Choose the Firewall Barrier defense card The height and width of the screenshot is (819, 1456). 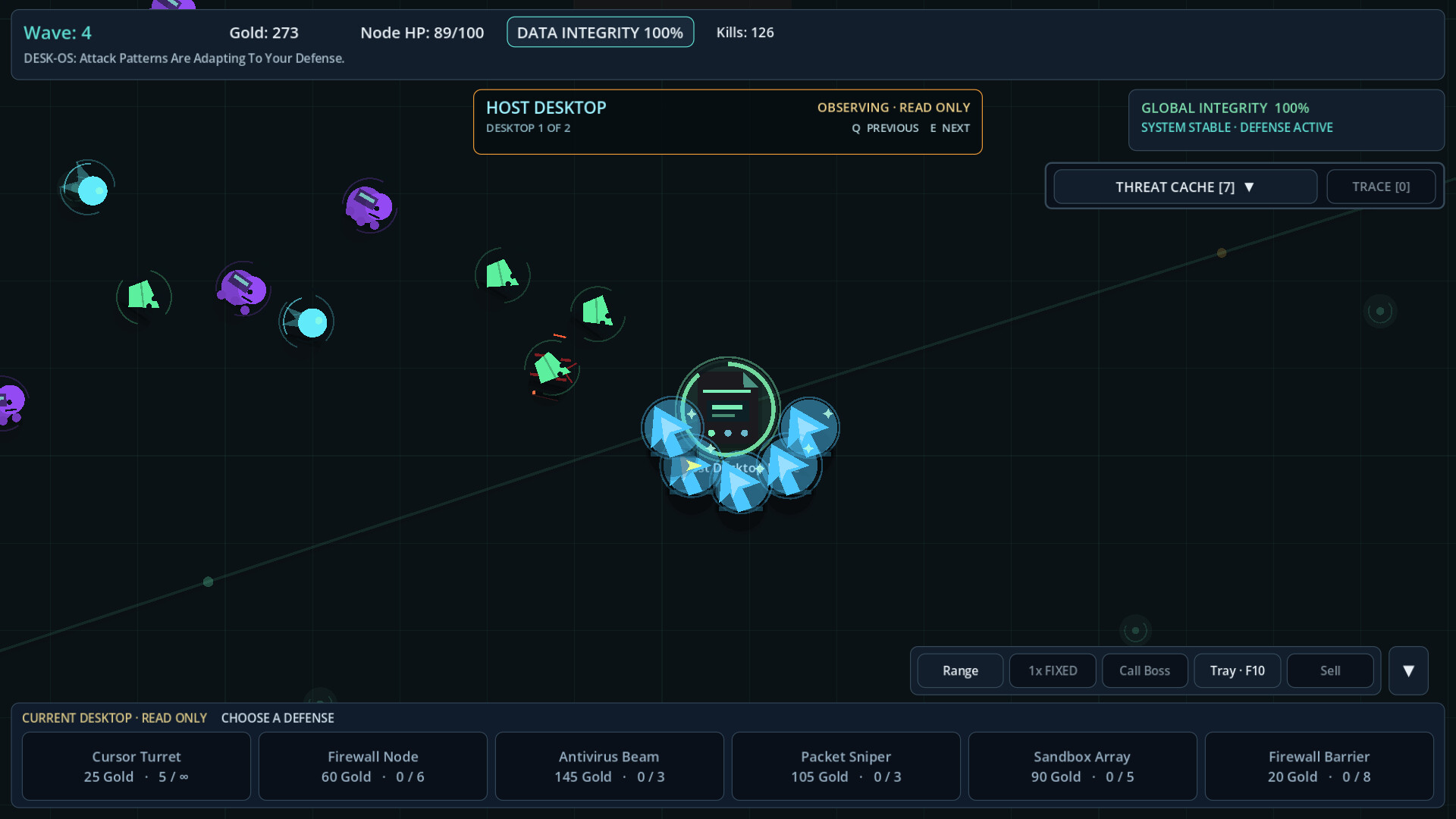pos(1319,766)
